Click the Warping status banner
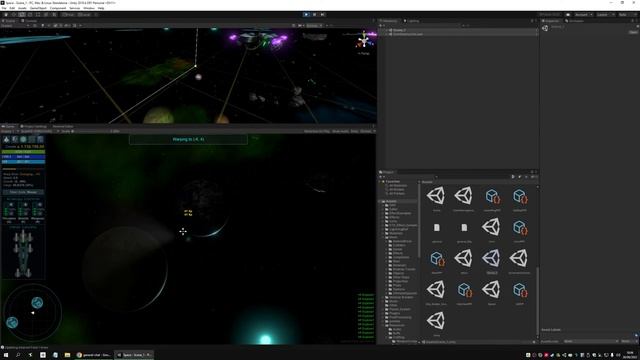This screenshot has height=360, width=640. point(188,140)
